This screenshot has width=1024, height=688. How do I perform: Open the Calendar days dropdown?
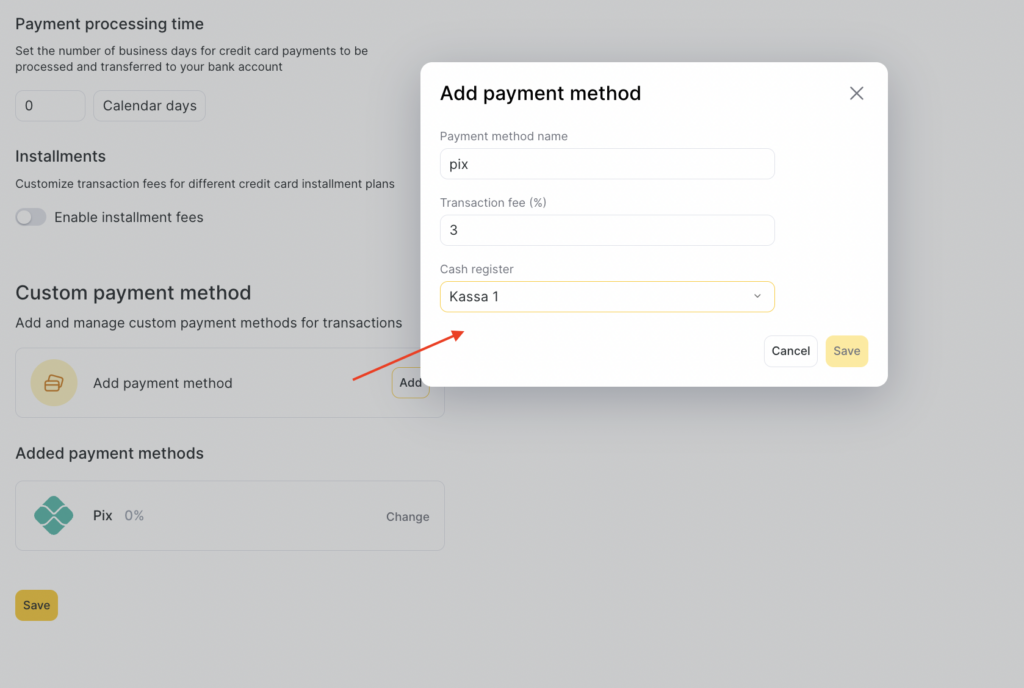pyautogui.click(x=149, y=106)
